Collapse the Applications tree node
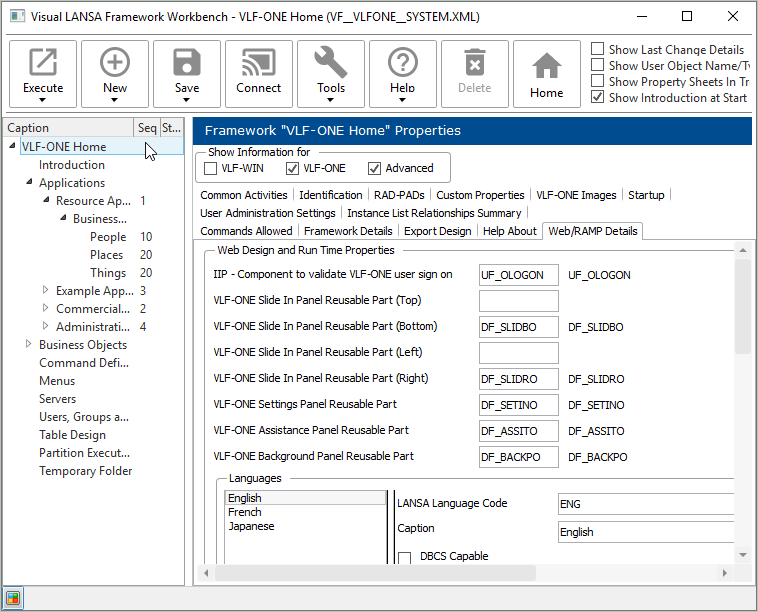Viewport: 758px width, 612px height. (28, 183)
